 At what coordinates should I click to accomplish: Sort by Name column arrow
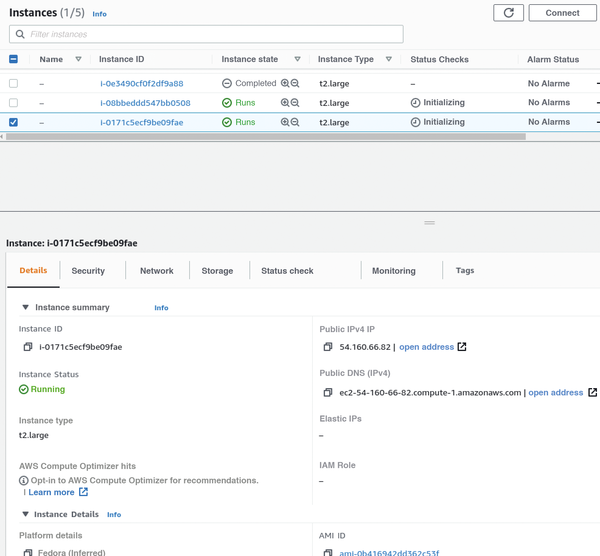[78, 59]
